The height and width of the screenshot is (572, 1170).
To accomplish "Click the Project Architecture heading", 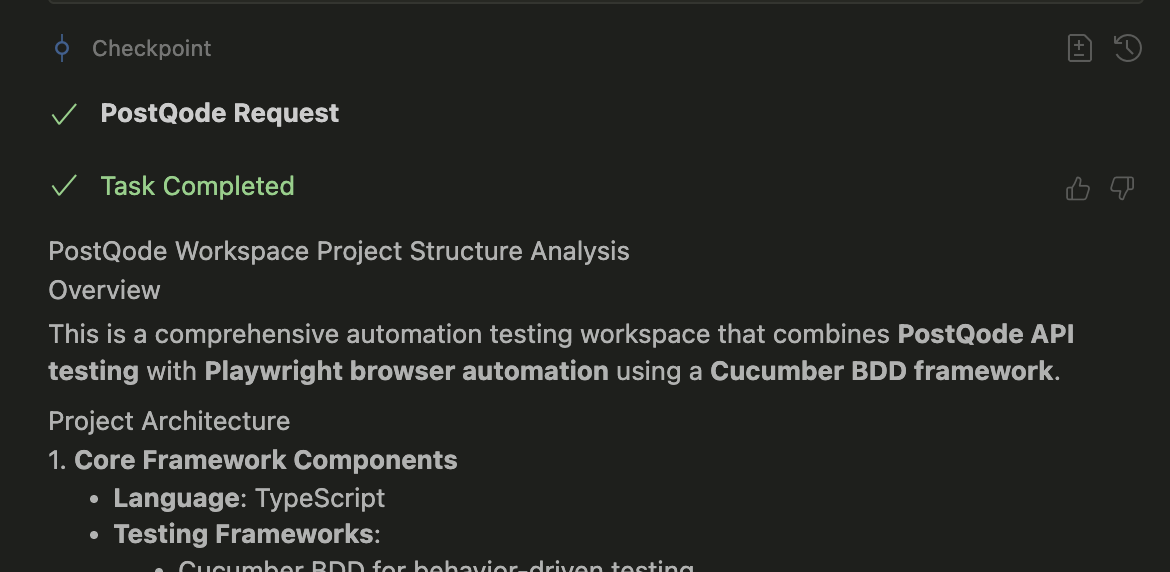I will [169, 421].
